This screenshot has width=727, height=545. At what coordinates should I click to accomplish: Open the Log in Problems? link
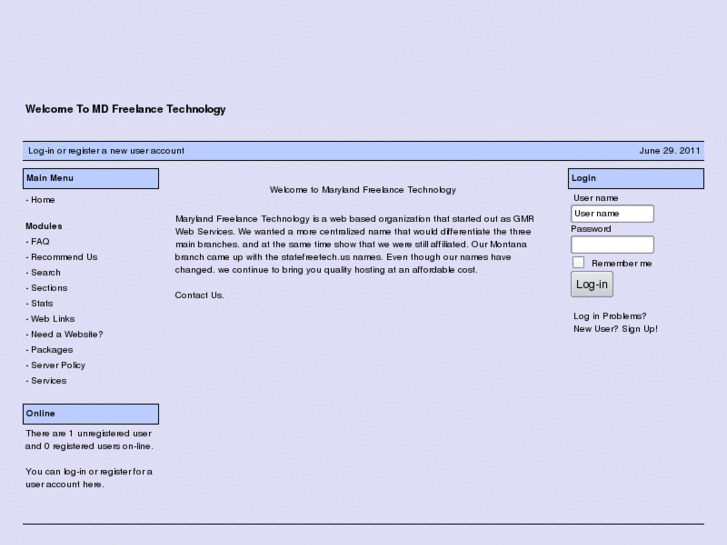(610, 316)
